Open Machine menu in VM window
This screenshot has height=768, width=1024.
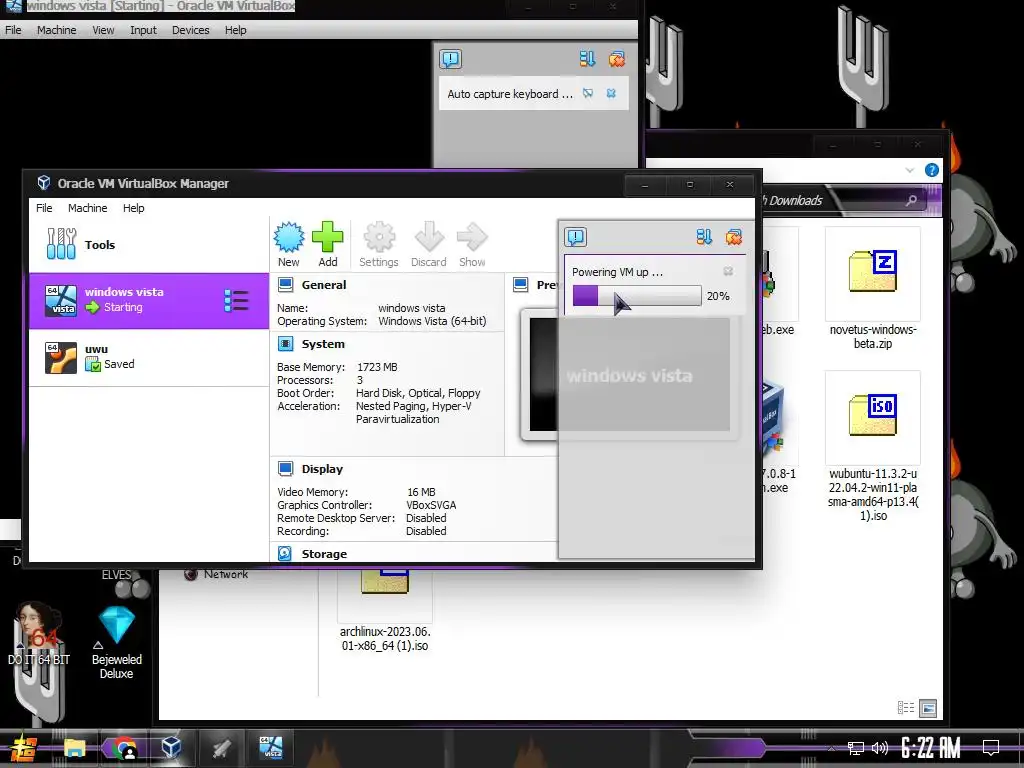coord(56,30)
